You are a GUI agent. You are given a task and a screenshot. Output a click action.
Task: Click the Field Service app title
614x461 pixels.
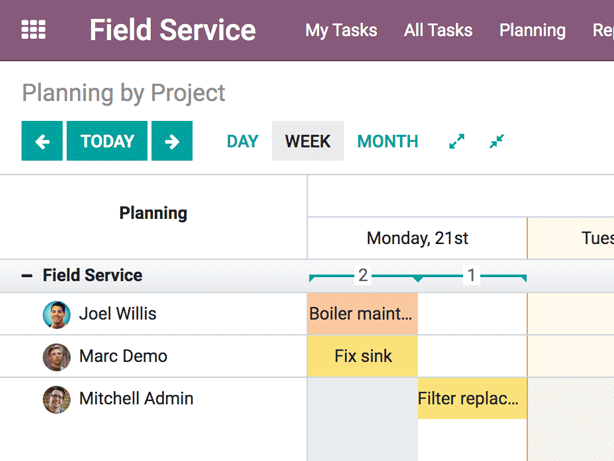(172, 30)
